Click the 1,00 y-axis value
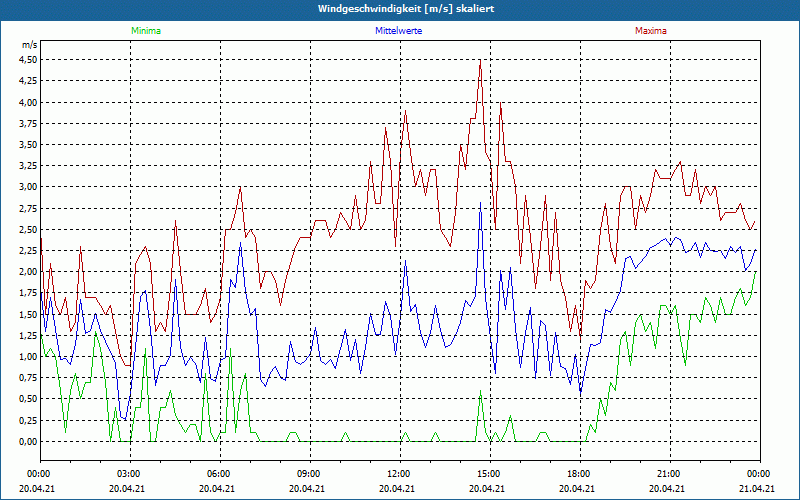Image resolution: width=800 pixels, height=500 pixels. 28,357
